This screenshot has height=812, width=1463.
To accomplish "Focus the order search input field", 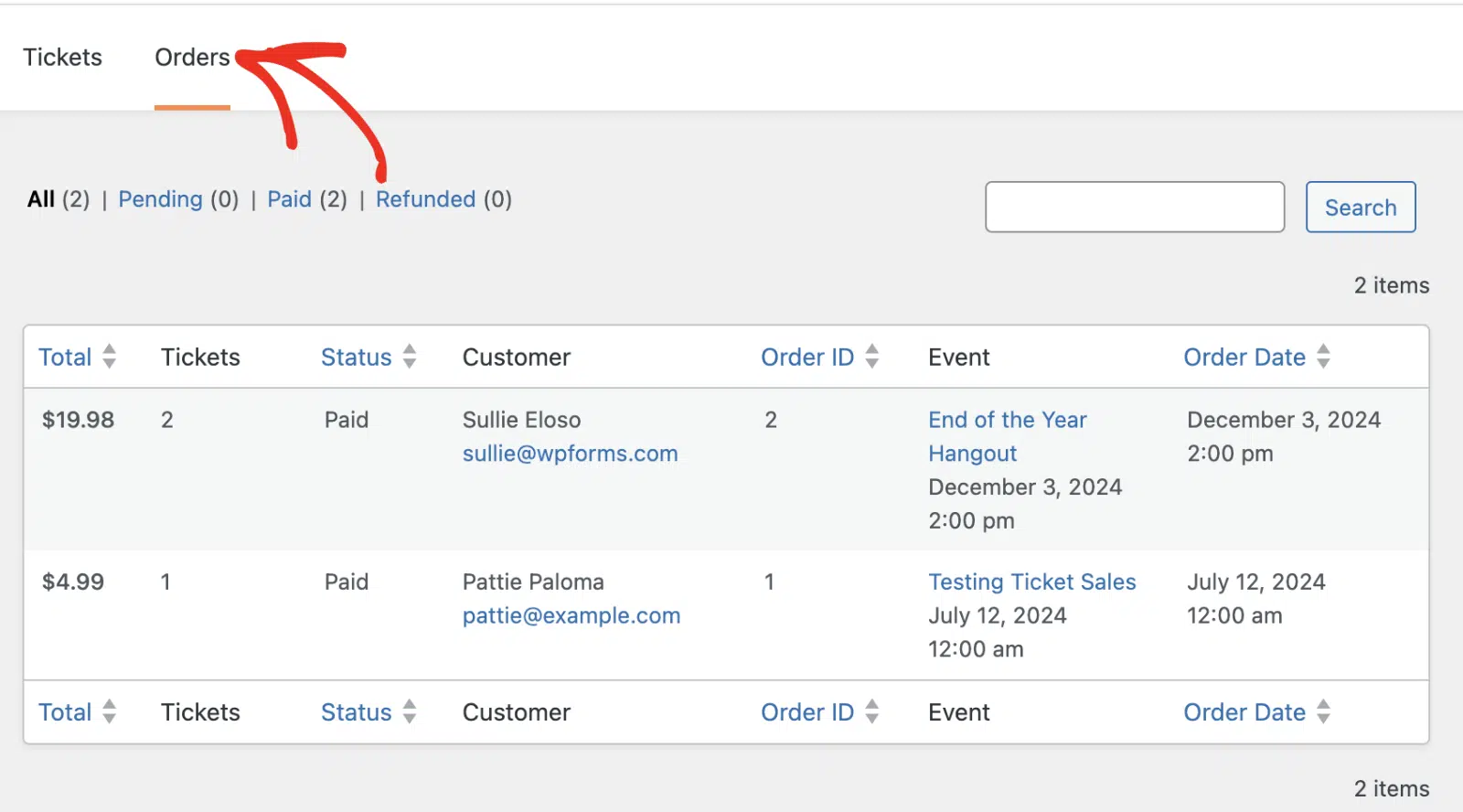I will (x=1135, y=207).
